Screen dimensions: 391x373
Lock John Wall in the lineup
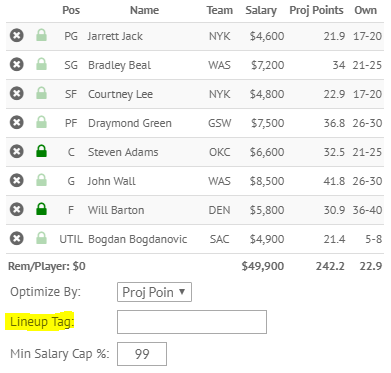[x=41, y=180]
